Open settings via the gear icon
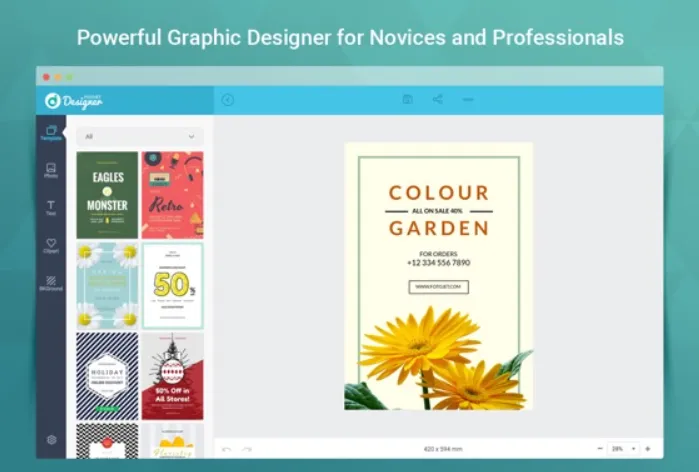699x472 pixels. (x=52, y=440)
